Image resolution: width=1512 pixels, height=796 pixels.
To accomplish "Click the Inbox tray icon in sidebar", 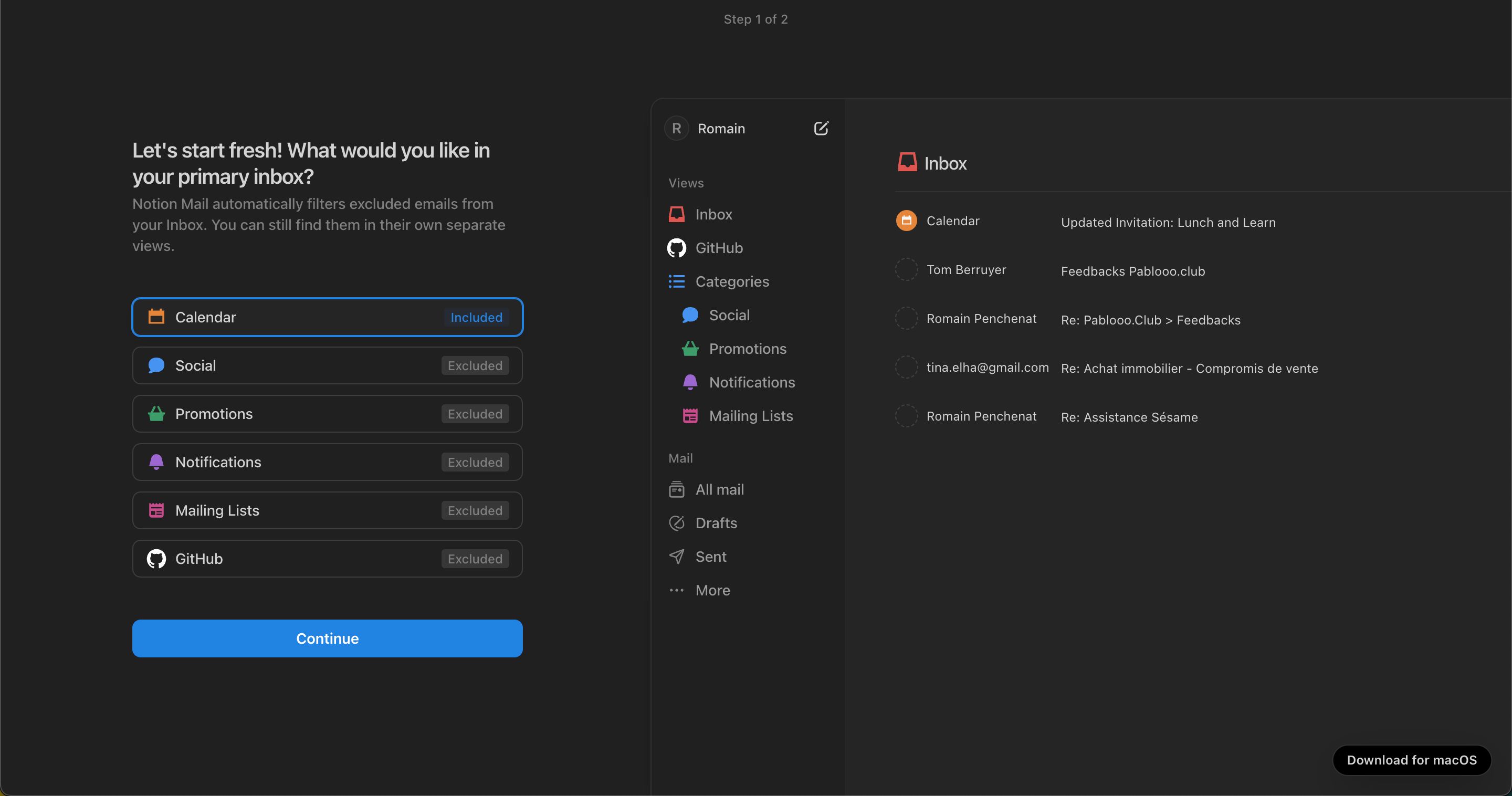I will click(x=677, y=214).
